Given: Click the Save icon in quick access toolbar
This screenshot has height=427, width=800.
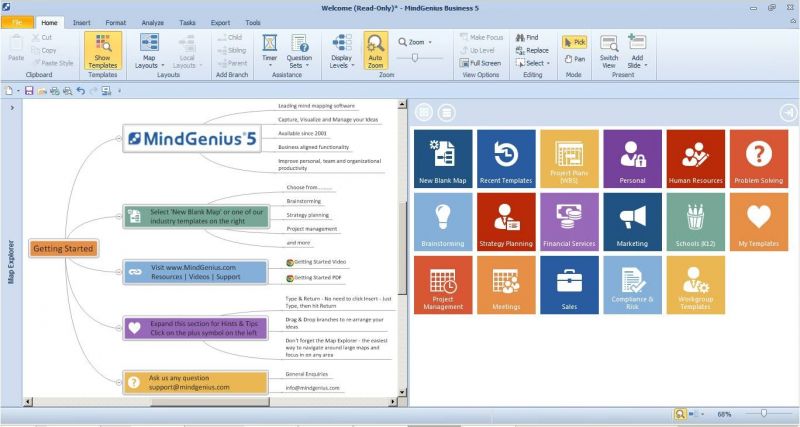Looking at the screenshot, I should point(29,91).
